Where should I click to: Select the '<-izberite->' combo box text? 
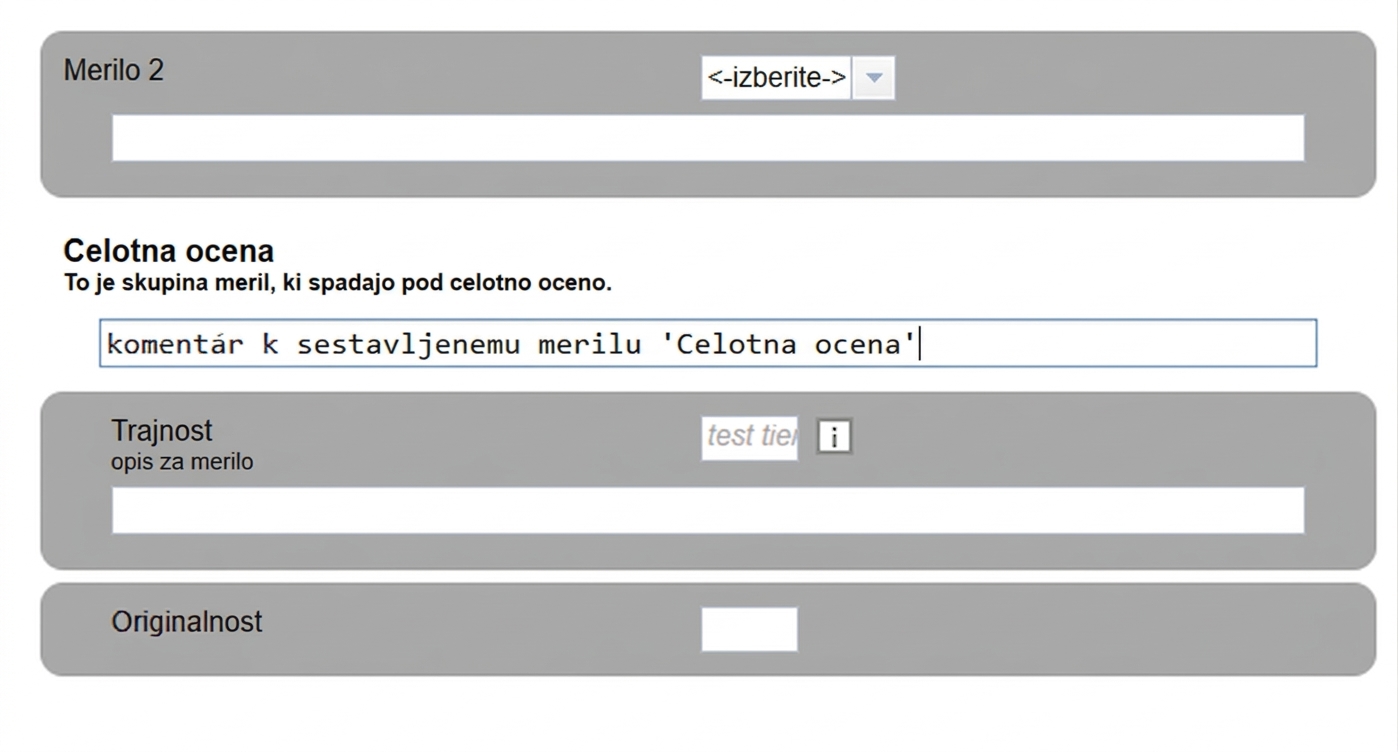(x=776, y=78)
